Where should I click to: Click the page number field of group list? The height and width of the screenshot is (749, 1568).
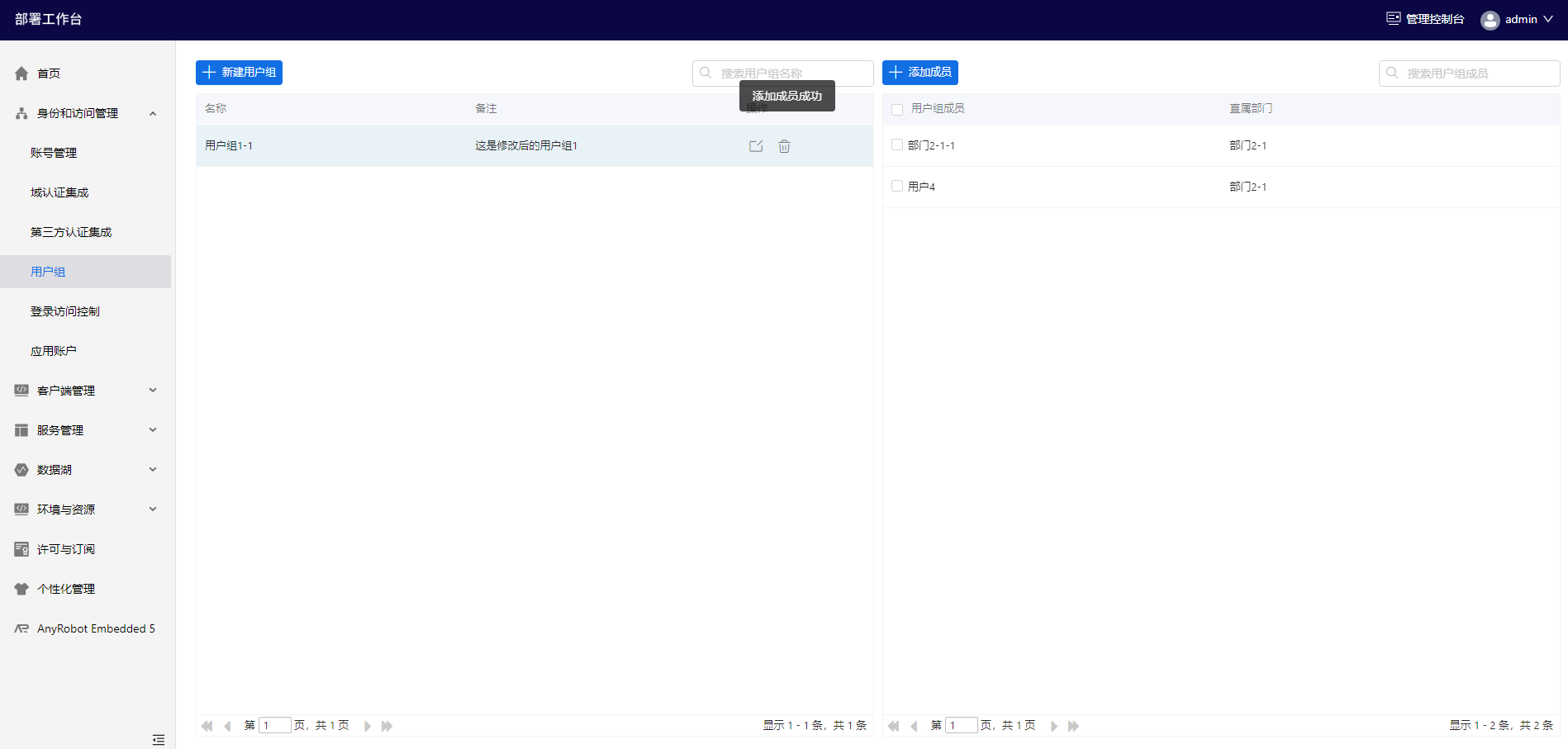click(275, 726)
